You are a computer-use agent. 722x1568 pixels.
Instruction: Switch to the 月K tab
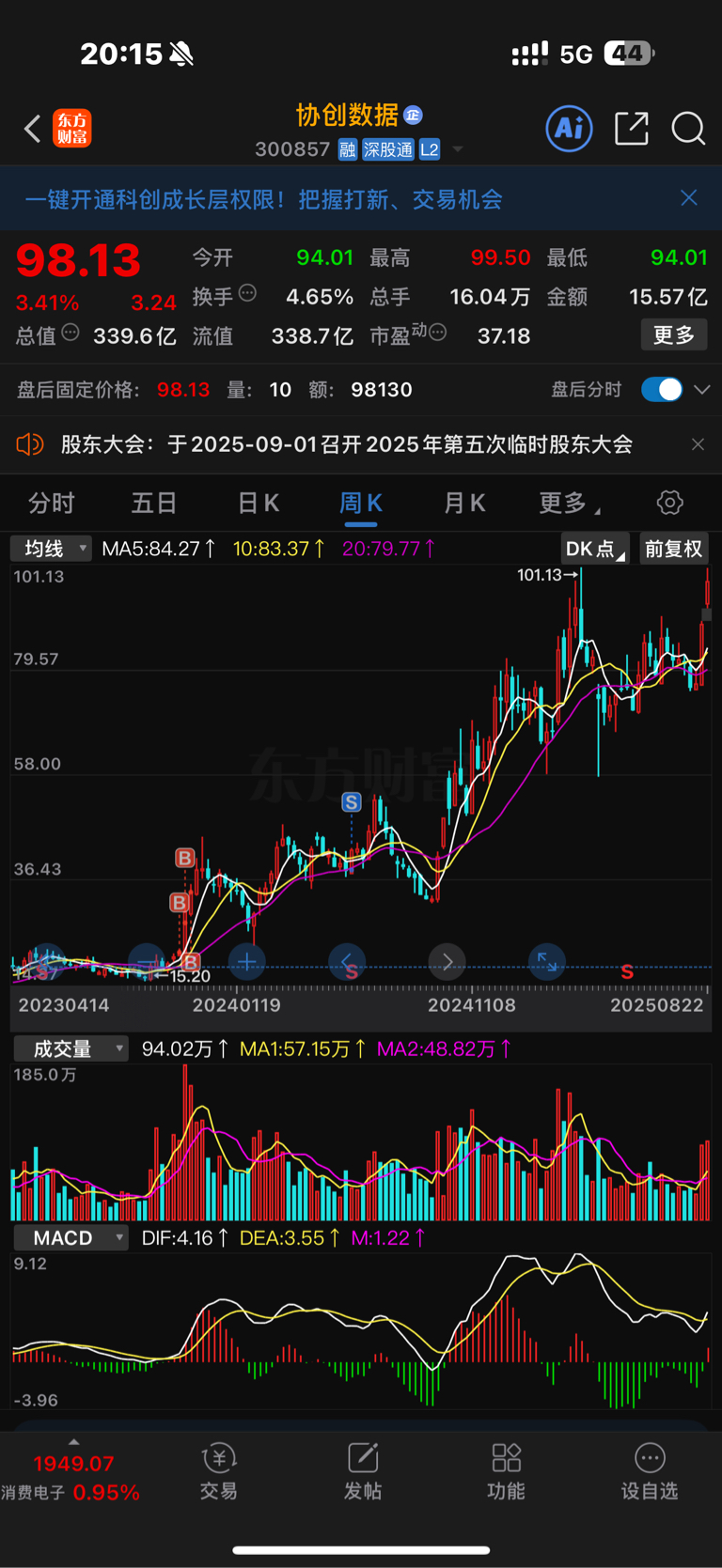464,504
